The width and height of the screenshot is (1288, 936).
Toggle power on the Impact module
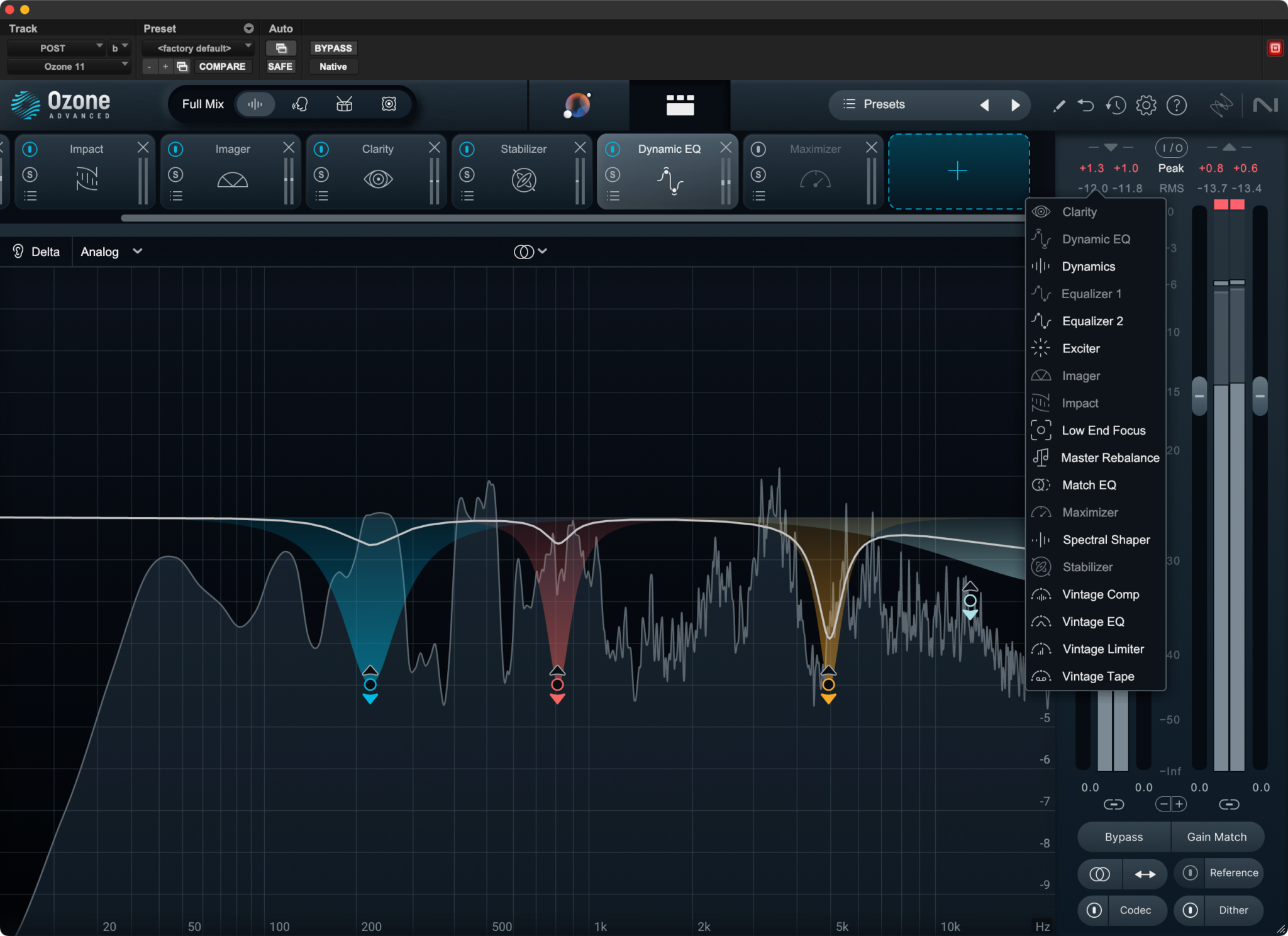click(x=29, y=148)
